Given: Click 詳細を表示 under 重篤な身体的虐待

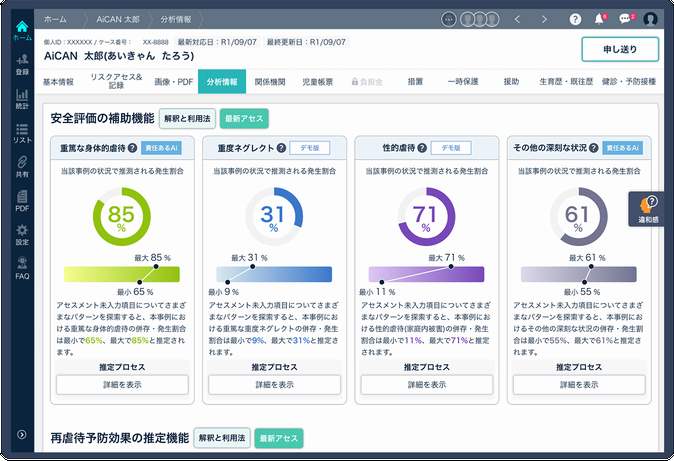Looking at the screenshot, I should click(122, 385).
